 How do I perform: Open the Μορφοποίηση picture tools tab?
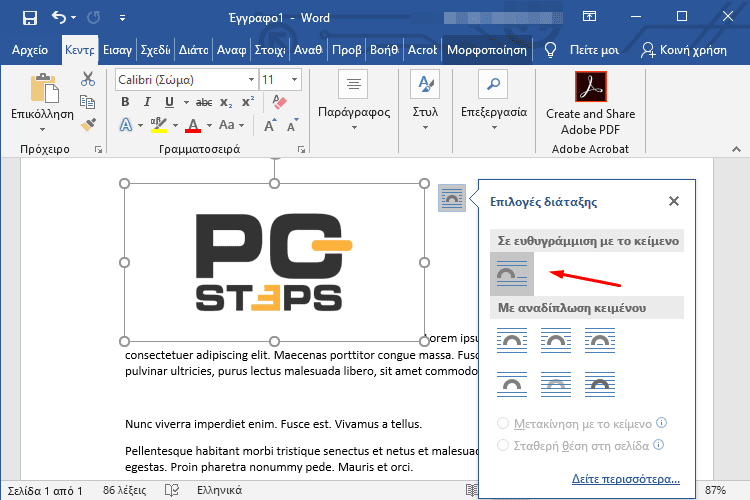487,50
